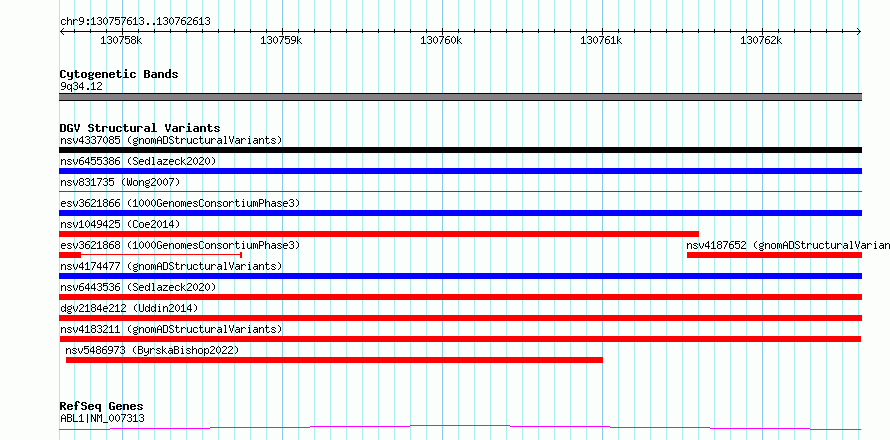Click the red nsv5486973 variant bar
Viewport: 890px width, 440px height.
(x=334, y=360)
